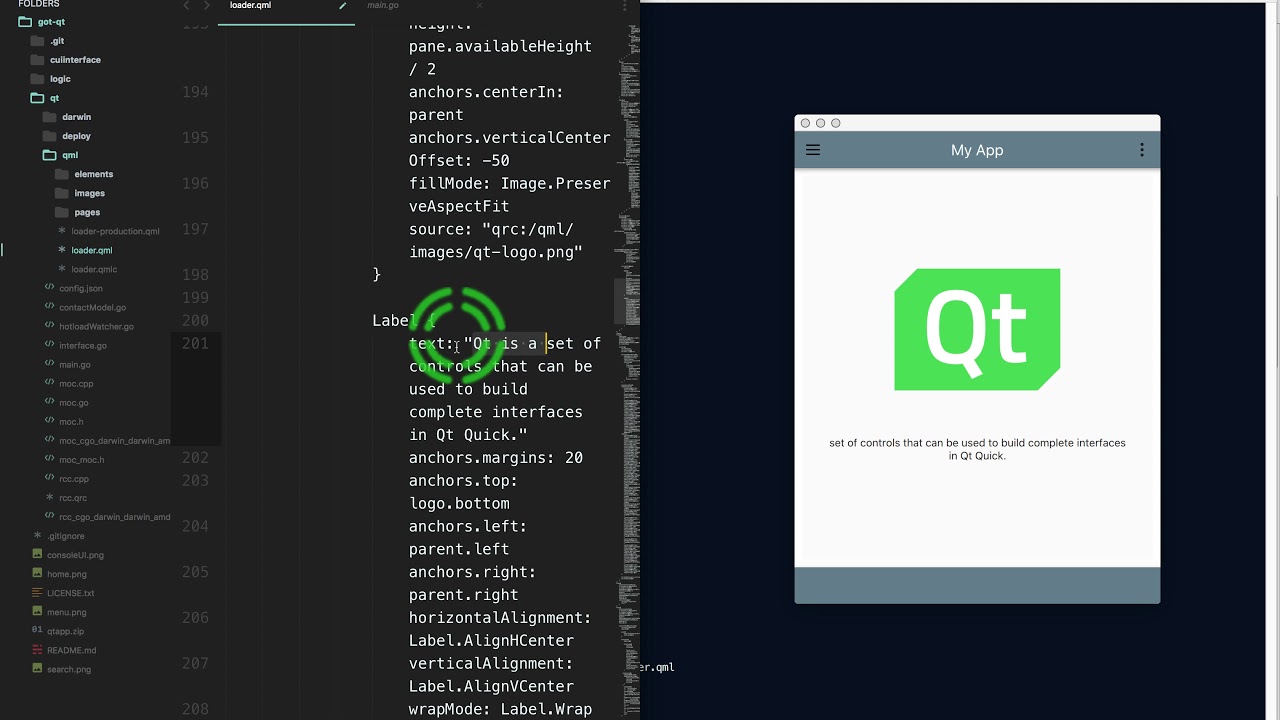Open moc_cgo_darwin_darwin_am file
The width and height of the screenshot is (1280, 720).
point(114,440)
